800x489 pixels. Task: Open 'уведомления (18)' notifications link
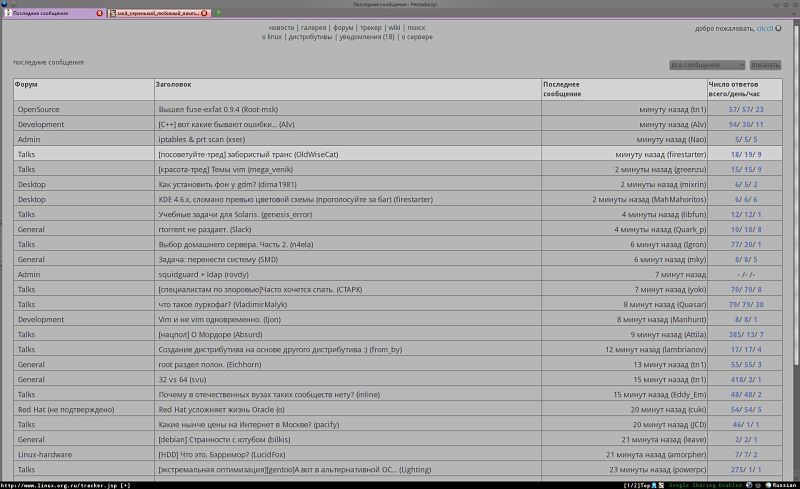(x=367, y=37)
